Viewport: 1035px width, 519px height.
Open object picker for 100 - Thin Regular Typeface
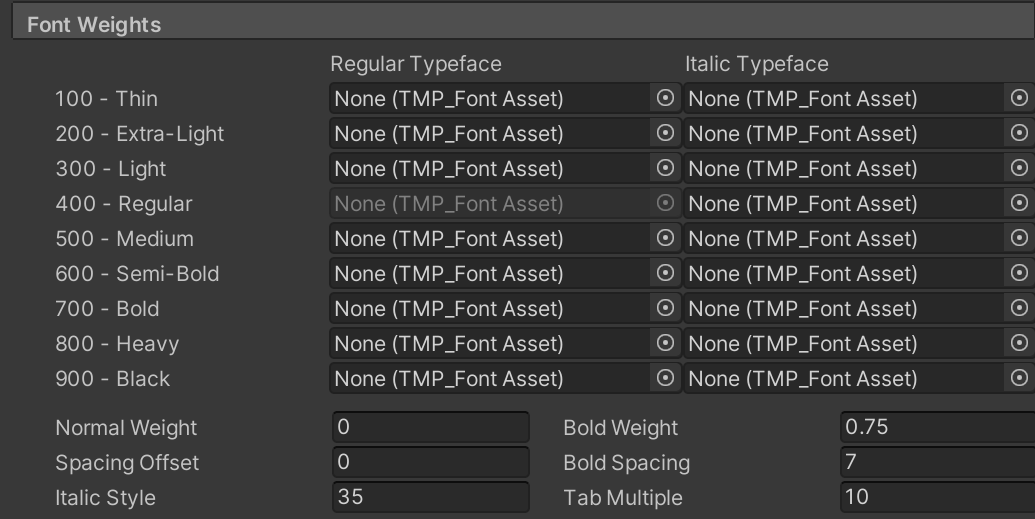tap(665, 98)
